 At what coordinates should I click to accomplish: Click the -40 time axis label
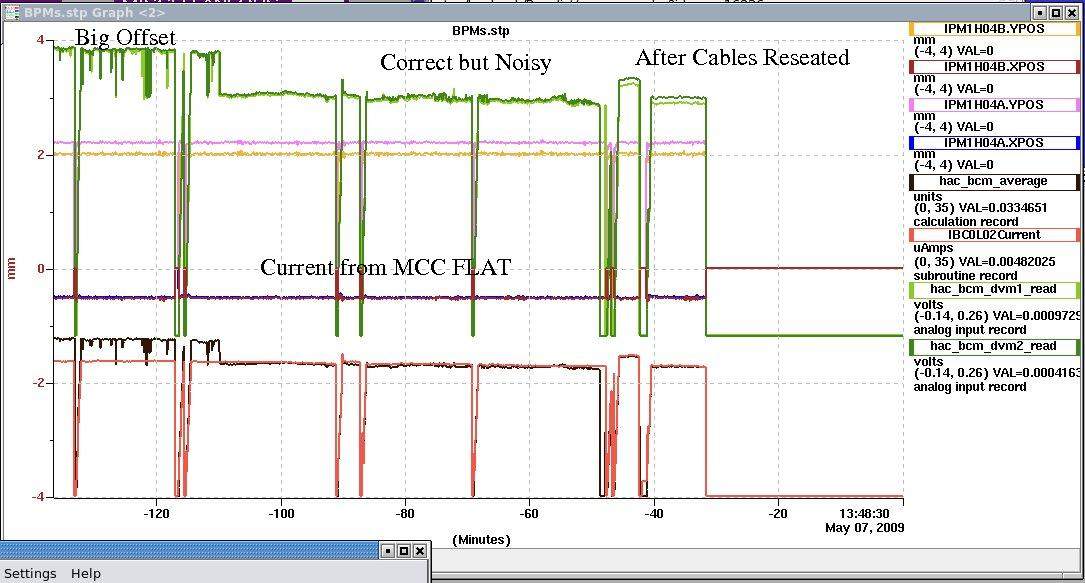coord(653,514)
